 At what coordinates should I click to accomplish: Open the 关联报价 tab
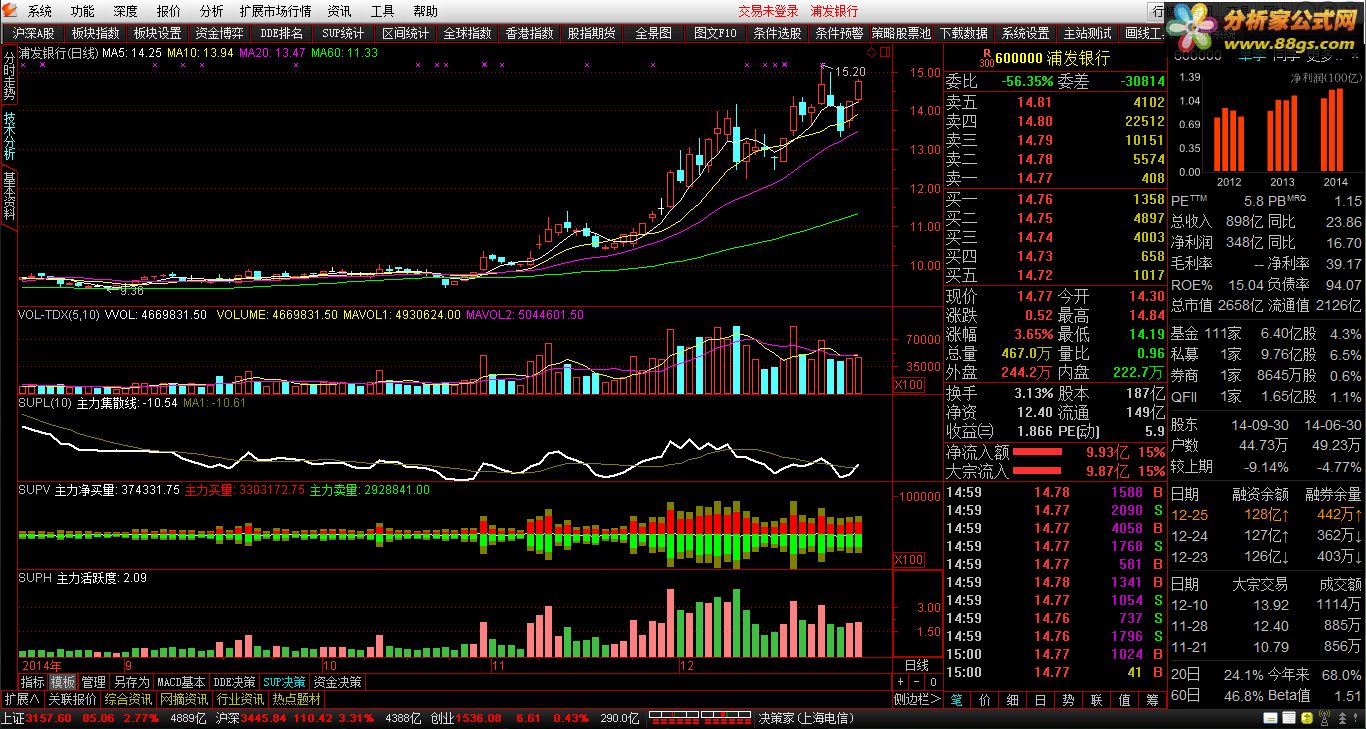72,699
